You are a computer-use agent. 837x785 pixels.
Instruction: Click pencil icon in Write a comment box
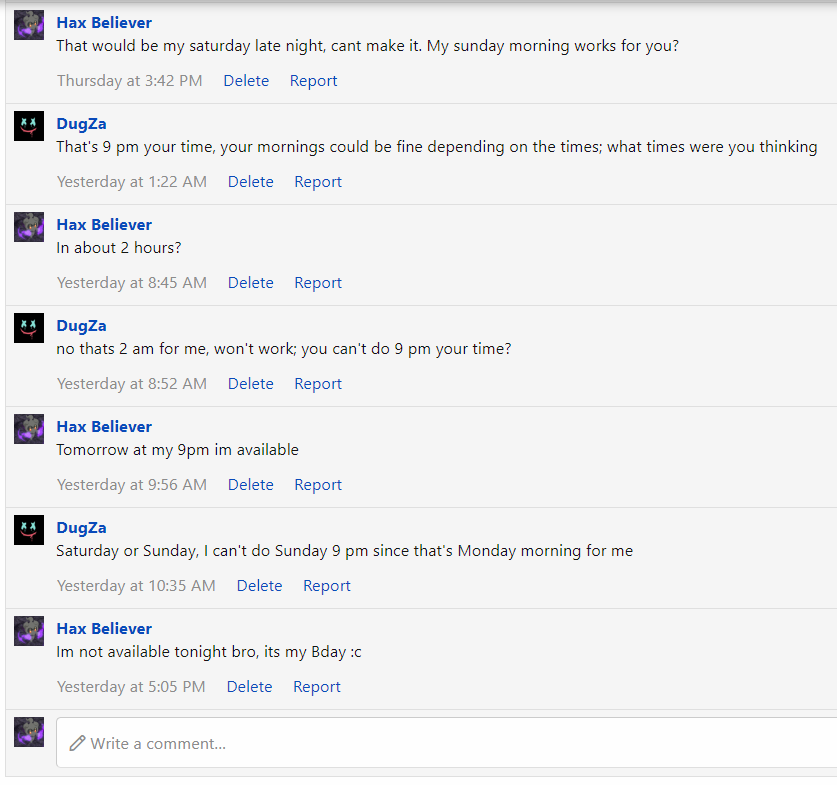click(77, 743)
